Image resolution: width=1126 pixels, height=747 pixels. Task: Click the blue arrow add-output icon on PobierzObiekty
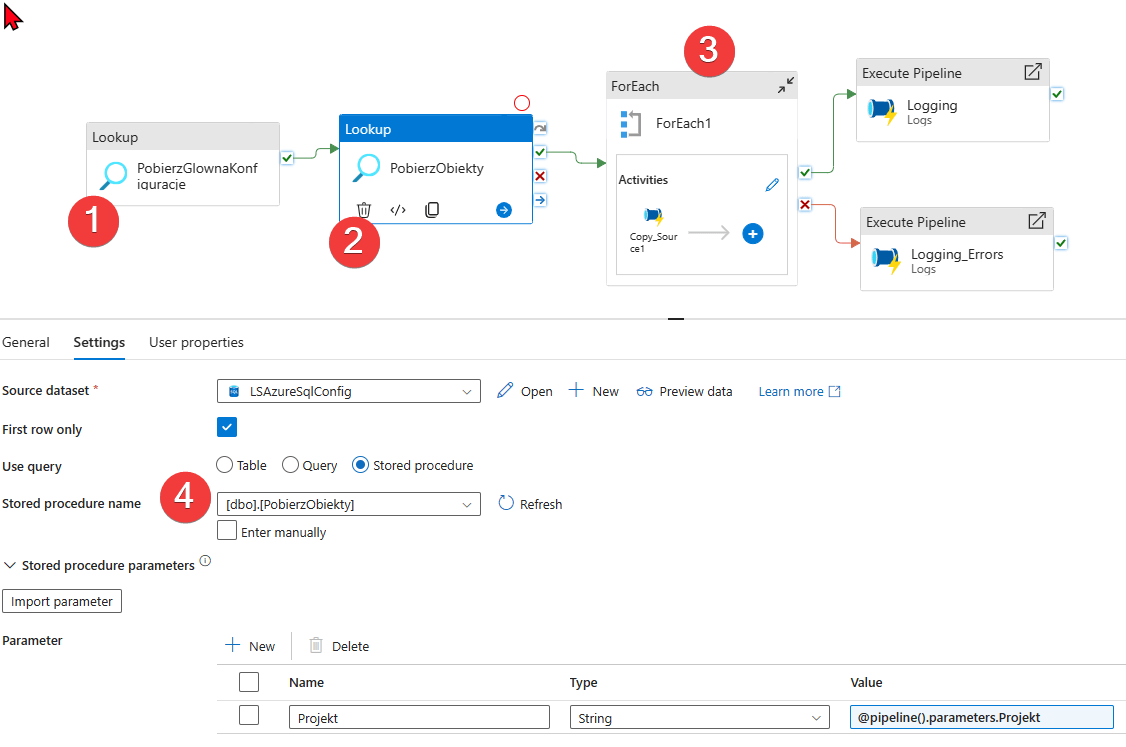504,210
